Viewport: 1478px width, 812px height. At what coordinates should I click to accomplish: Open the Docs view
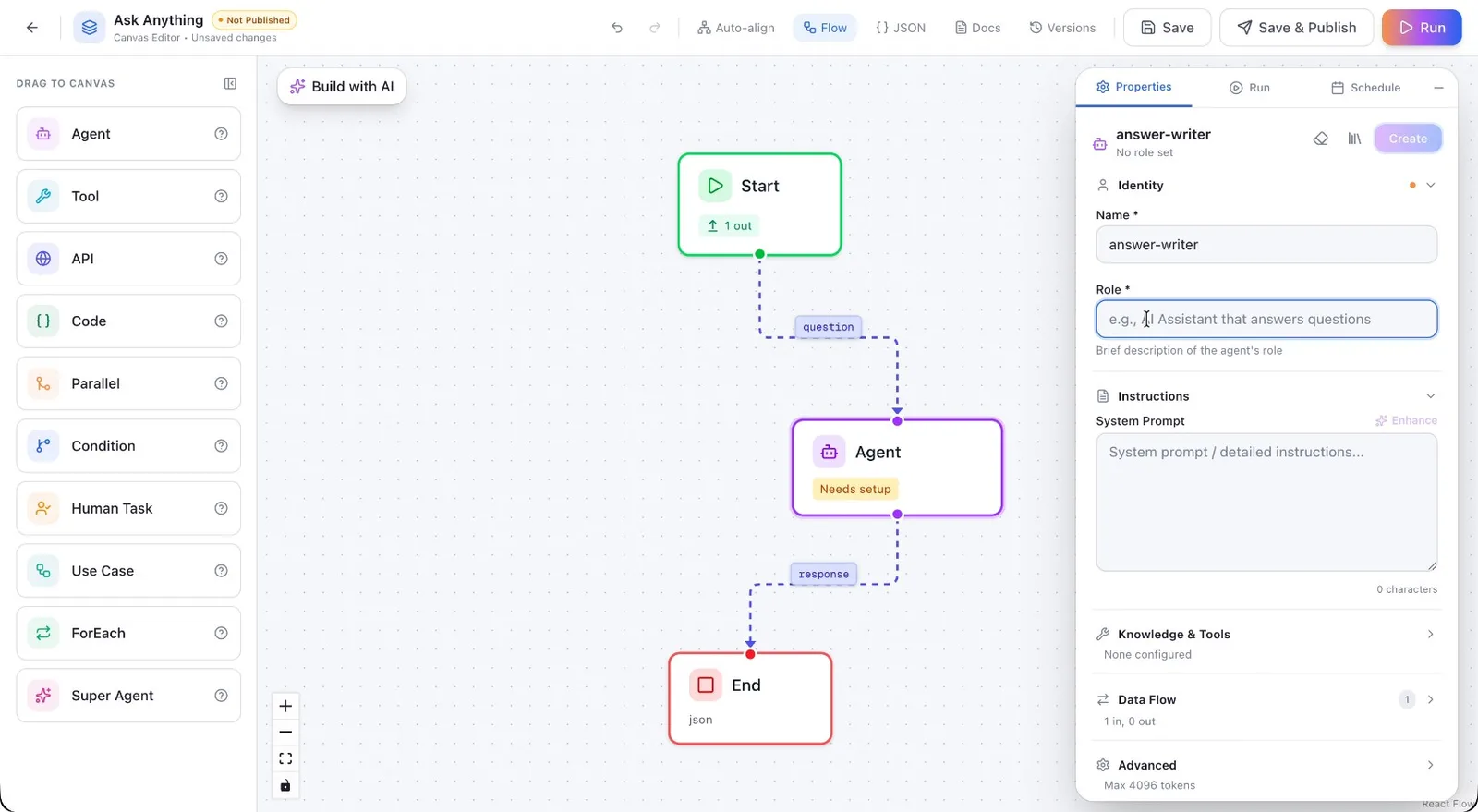click(x=978, y=28)
